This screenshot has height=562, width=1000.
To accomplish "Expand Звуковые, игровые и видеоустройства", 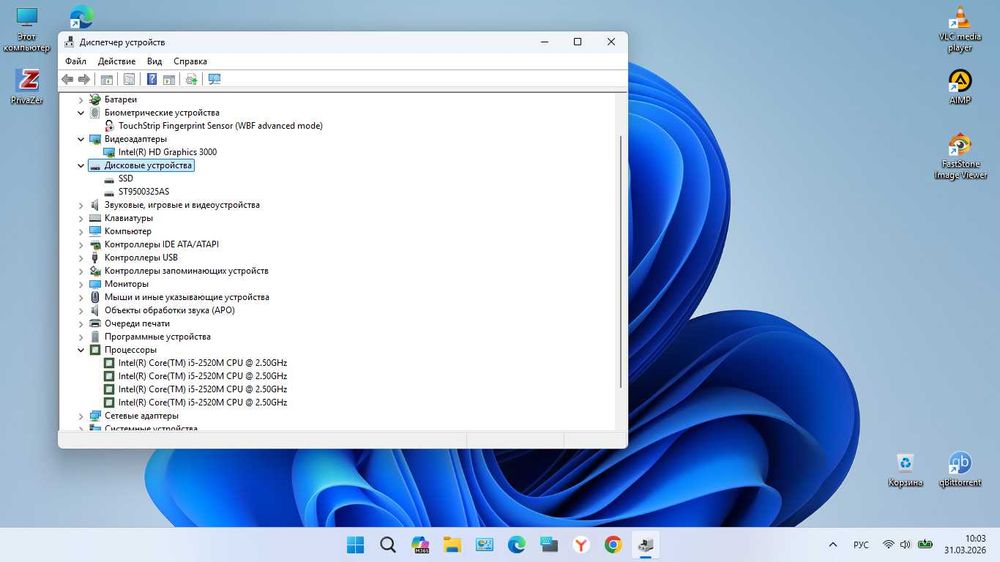I will coord(81,205).
